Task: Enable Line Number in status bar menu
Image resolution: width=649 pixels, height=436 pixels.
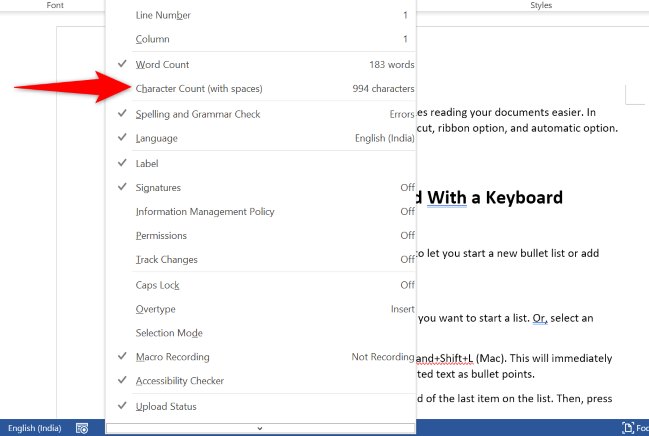Action: point(163,15)
